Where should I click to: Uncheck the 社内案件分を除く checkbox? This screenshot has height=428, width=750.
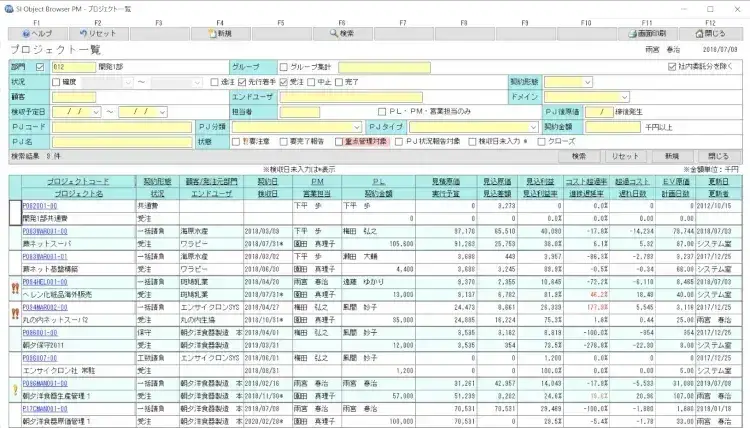click(x=671, y=67)
